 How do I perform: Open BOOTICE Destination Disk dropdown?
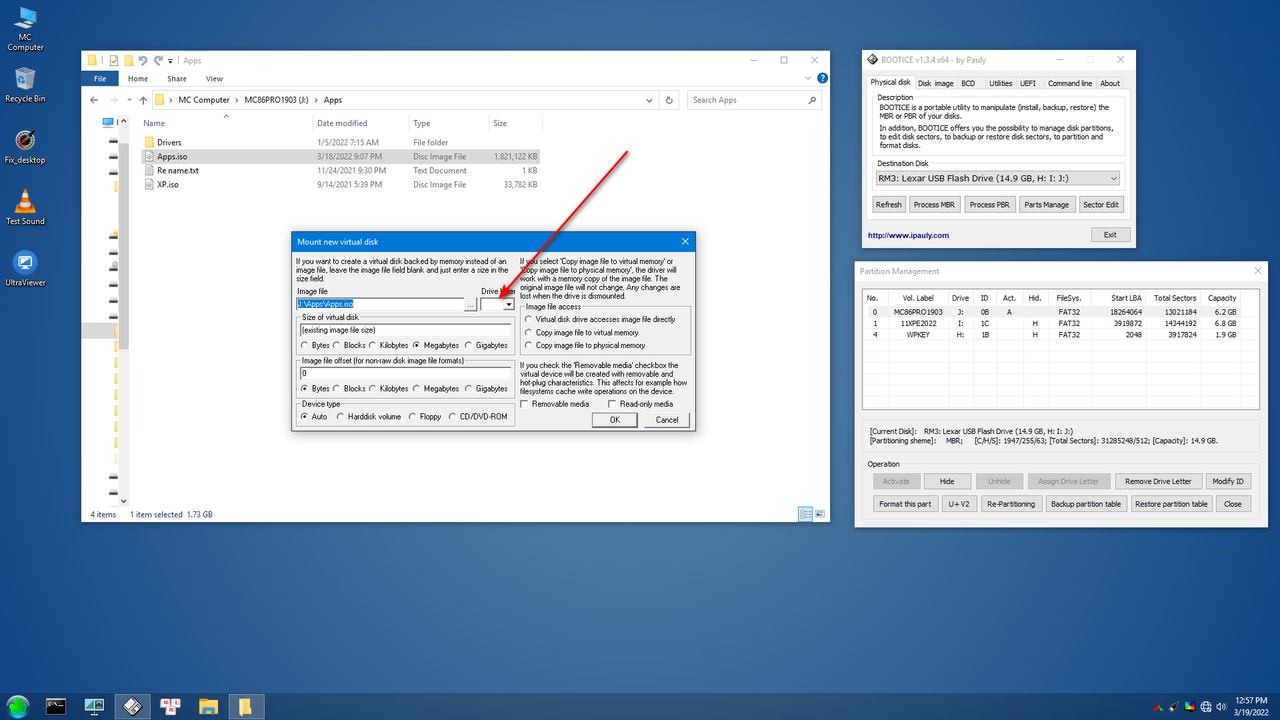[x=997, y=178]
